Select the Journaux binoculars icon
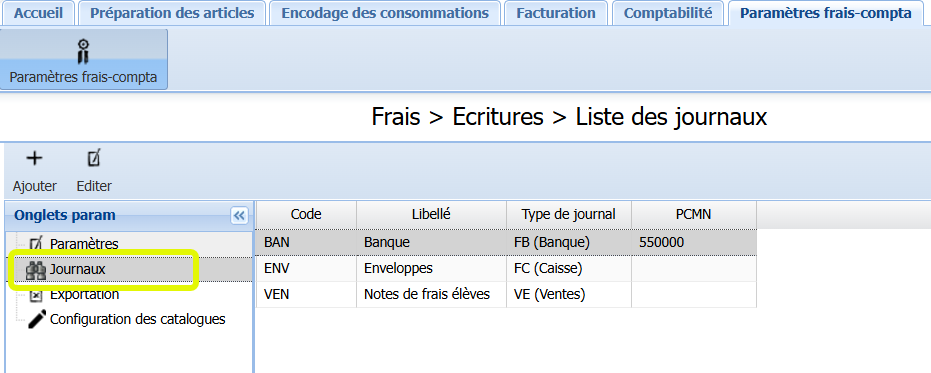931x373 pixels. tap(36, 270)
